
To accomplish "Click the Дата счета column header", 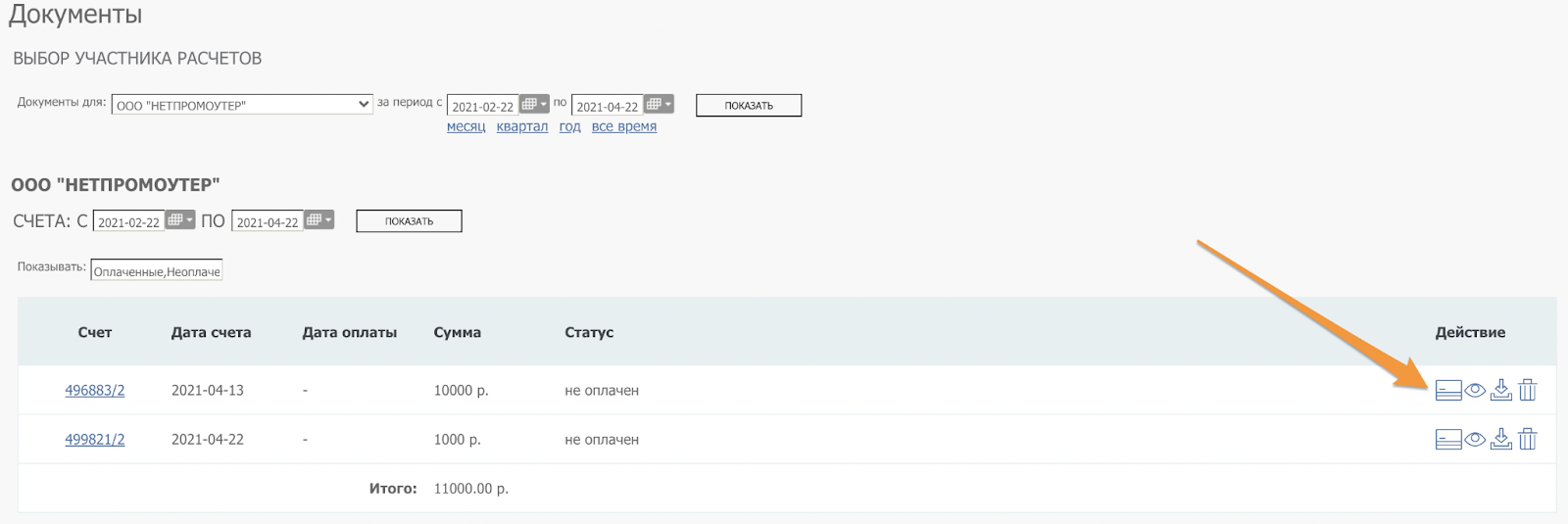I will pos(211,332).
